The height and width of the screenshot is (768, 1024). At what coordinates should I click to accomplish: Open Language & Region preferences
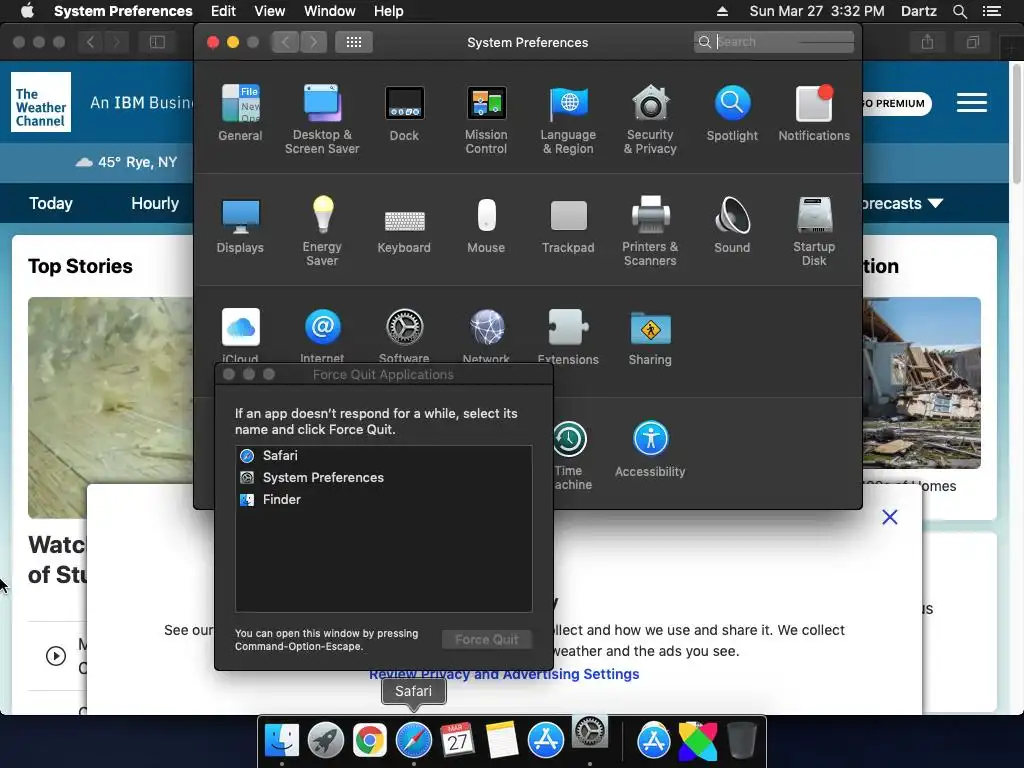pyautogui.click(x=568, y=120)
